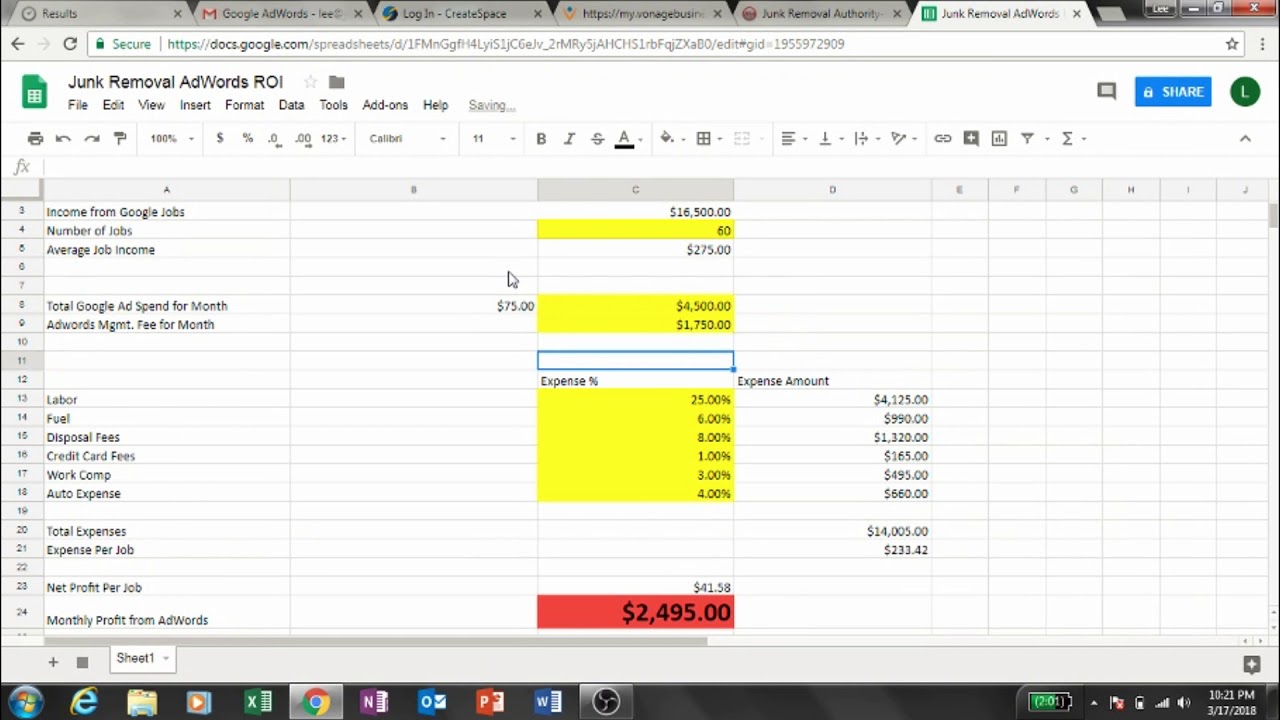Undo the last action
1280x720 pixels.
[x=63, y=138]
